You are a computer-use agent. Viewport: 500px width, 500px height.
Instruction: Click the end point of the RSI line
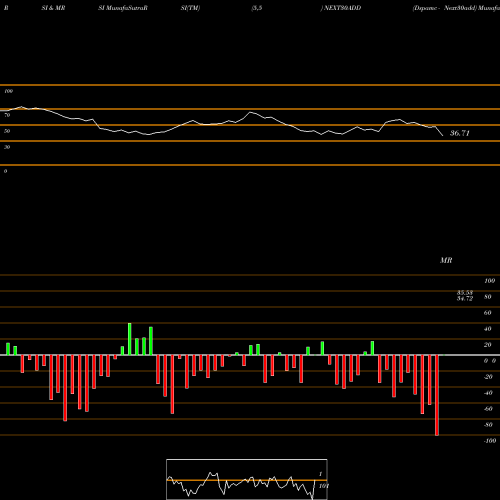[x=443, y=136]
